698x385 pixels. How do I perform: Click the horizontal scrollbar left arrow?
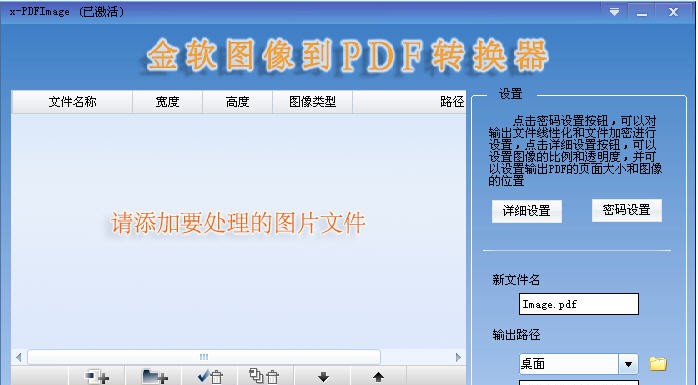tap(19, 357)
